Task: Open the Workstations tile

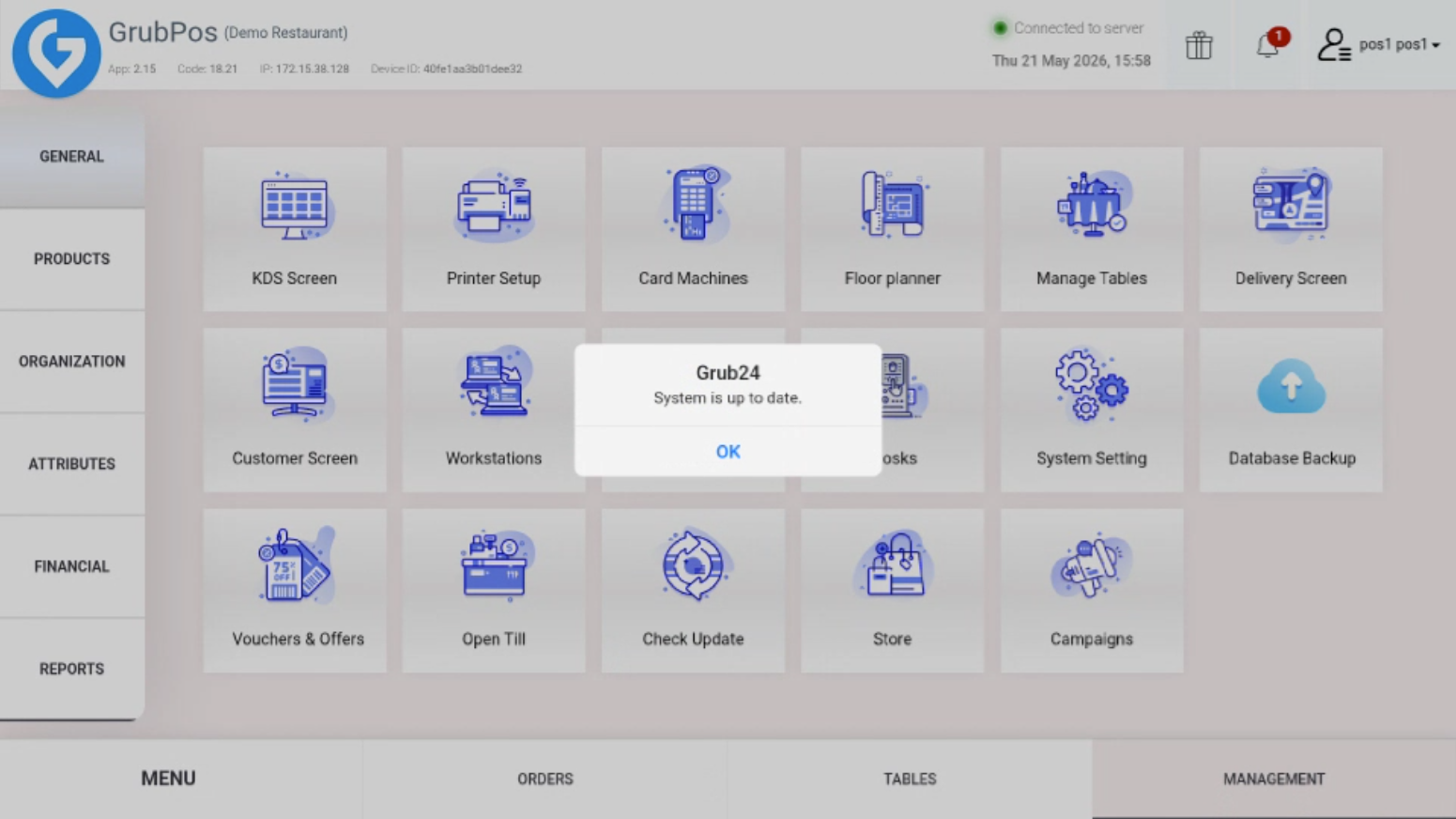Action: 494,409
